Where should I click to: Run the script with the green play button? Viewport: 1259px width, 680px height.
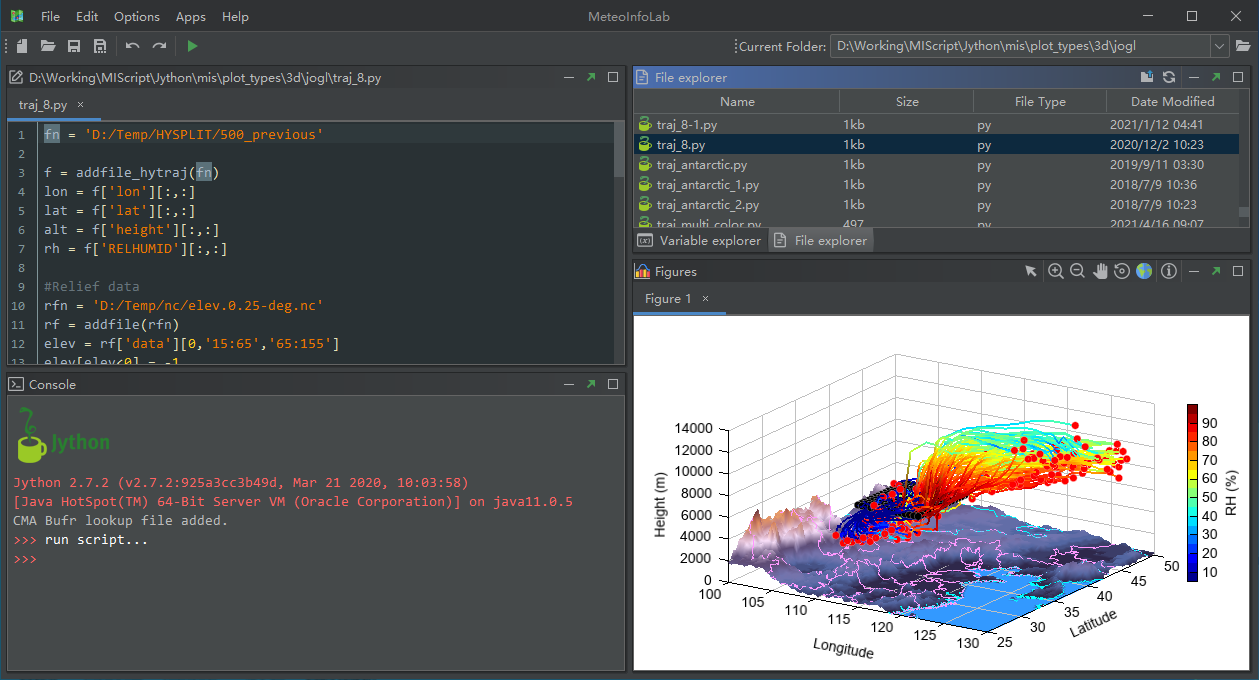192,46
